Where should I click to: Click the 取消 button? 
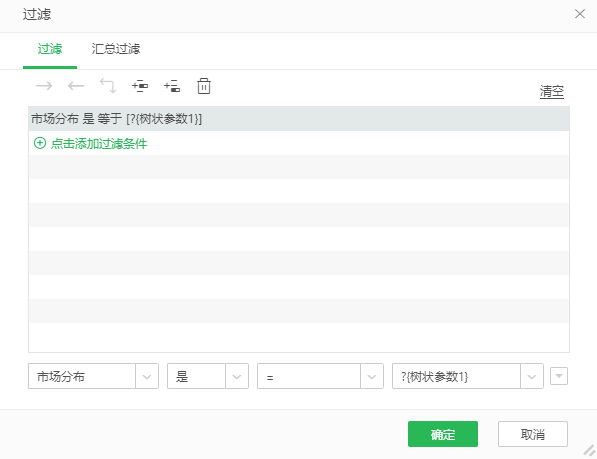point(533,434)
